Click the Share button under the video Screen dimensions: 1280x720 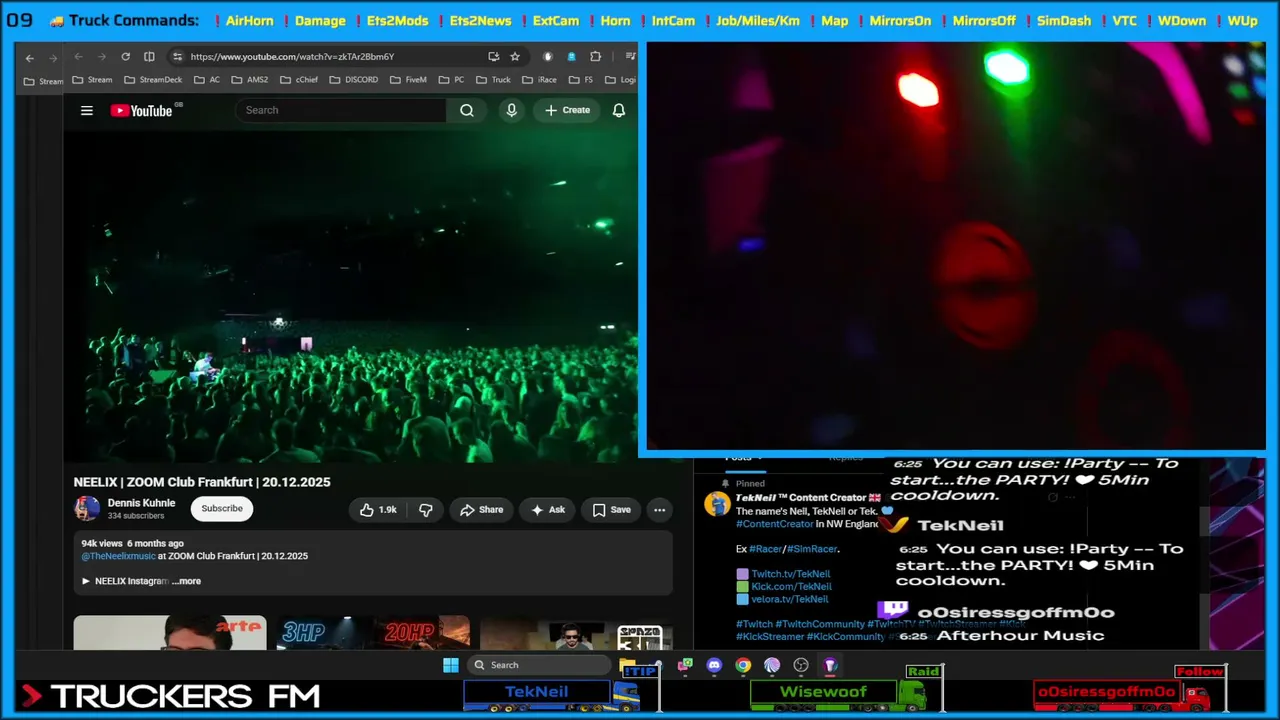click(x=481, y=510)
